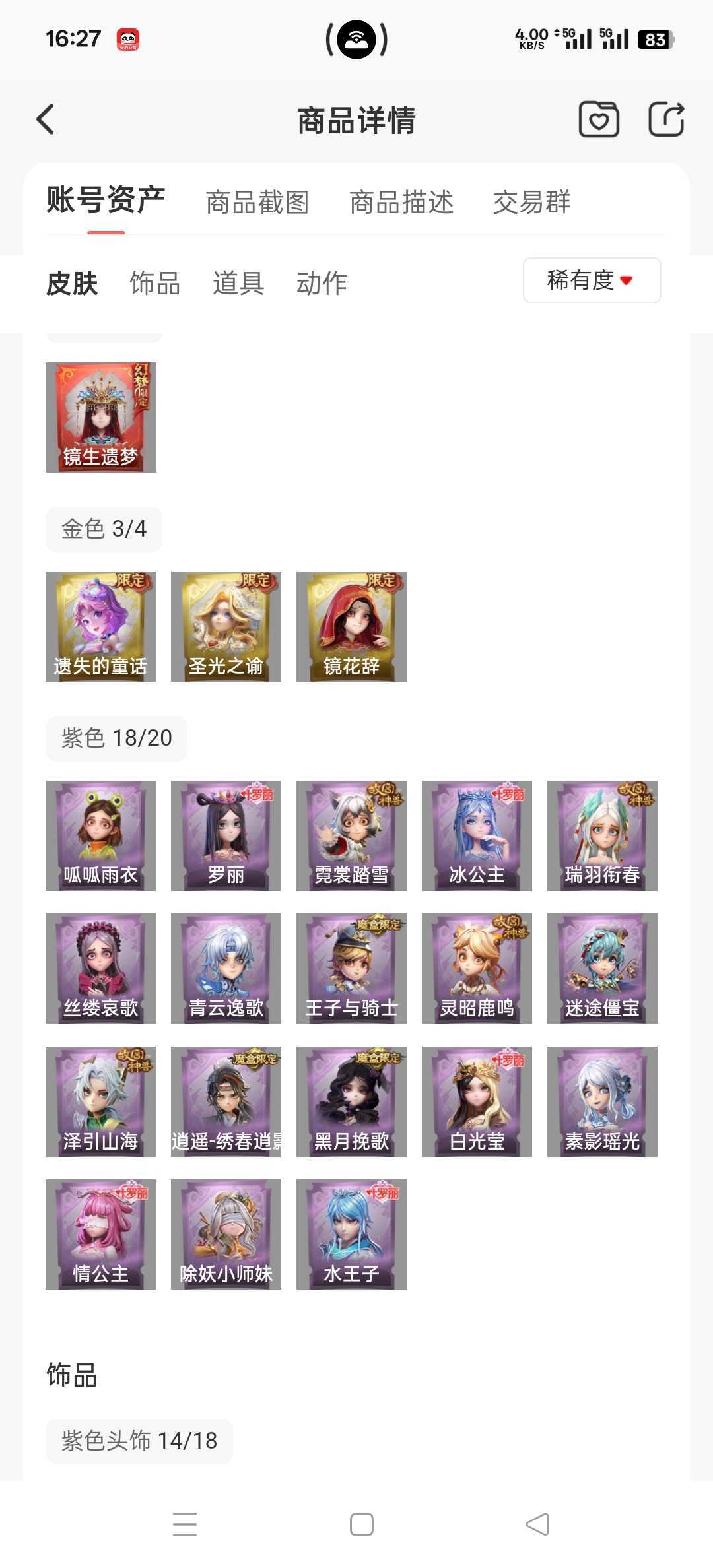Image resolution: width=713 pixels, height=1568 pixels.
Task: Open the 稀有度 sort dropdown
Action: [x=592, y=280]
